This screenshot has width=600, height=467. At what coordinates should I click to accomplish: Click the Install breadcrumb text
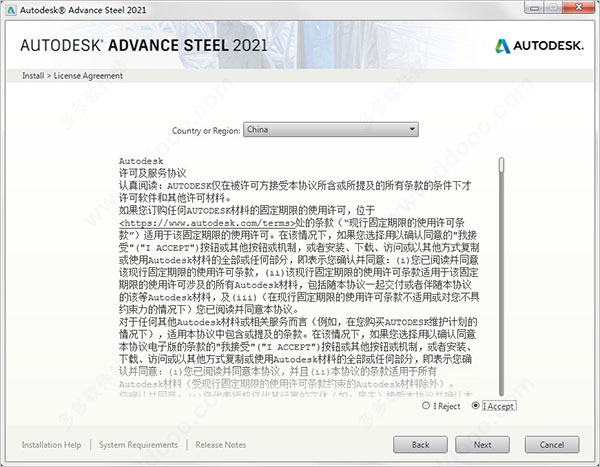[33, 76]
